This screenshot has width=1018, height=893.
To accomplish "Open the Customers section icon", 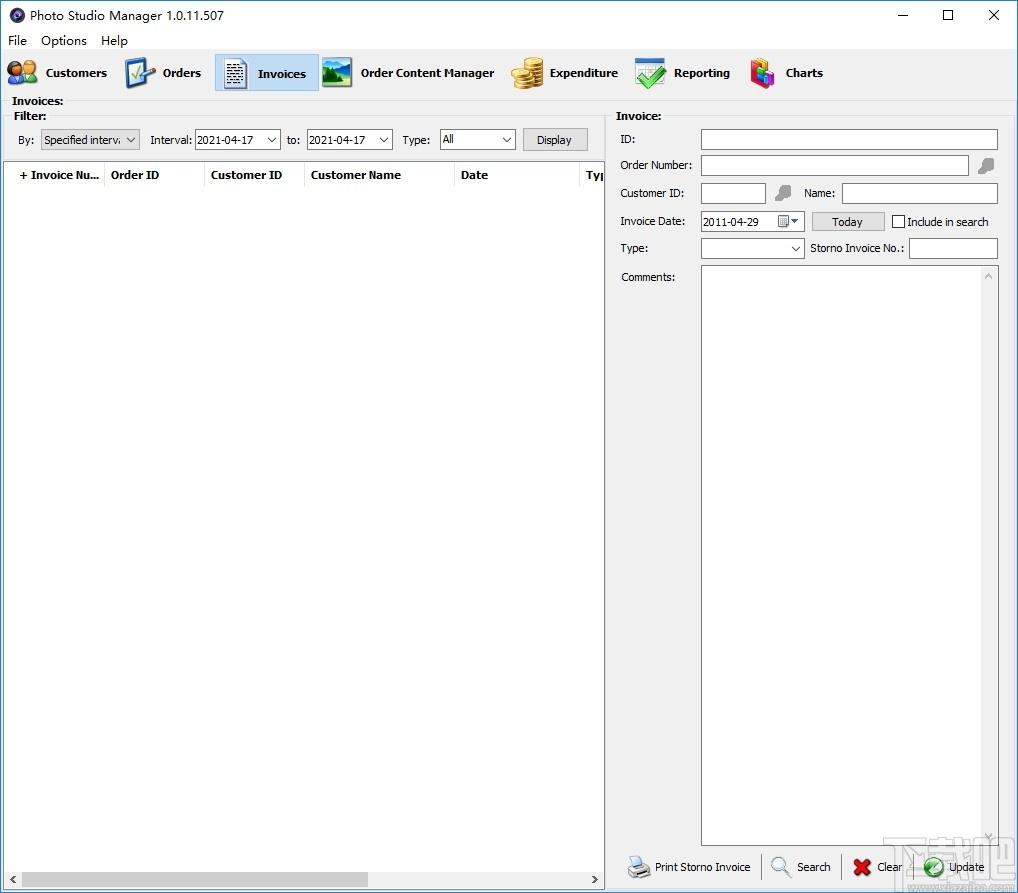I will 22,73.
